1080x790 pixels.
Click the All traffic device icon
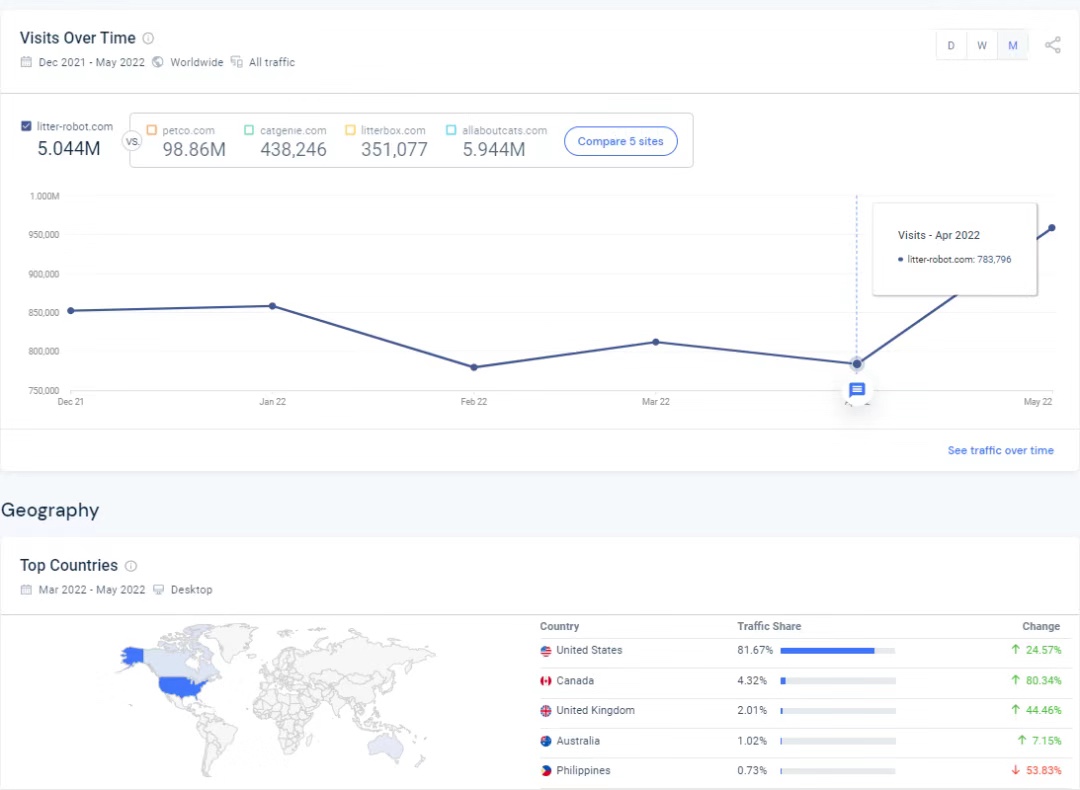(x=237, y=62)
